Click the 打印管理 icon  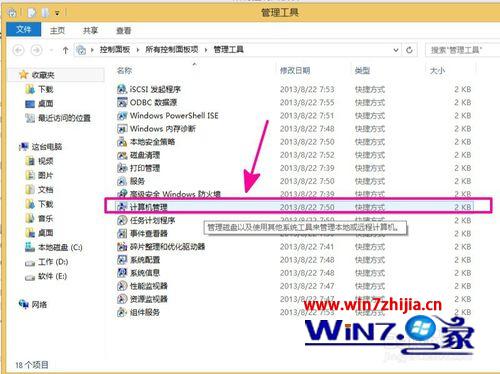122,168
